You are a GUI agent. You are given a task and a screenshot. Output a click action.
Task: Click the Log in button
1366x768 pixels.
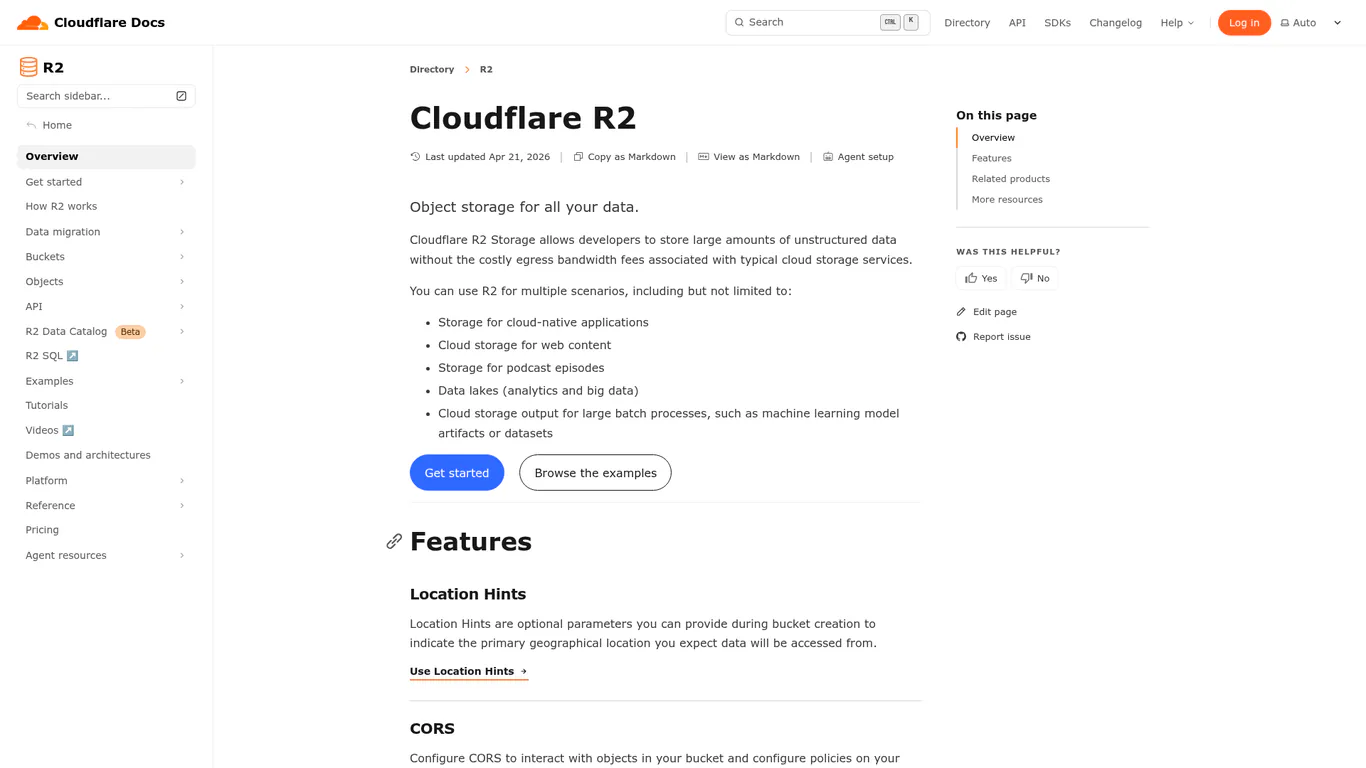pos(1244,23)
